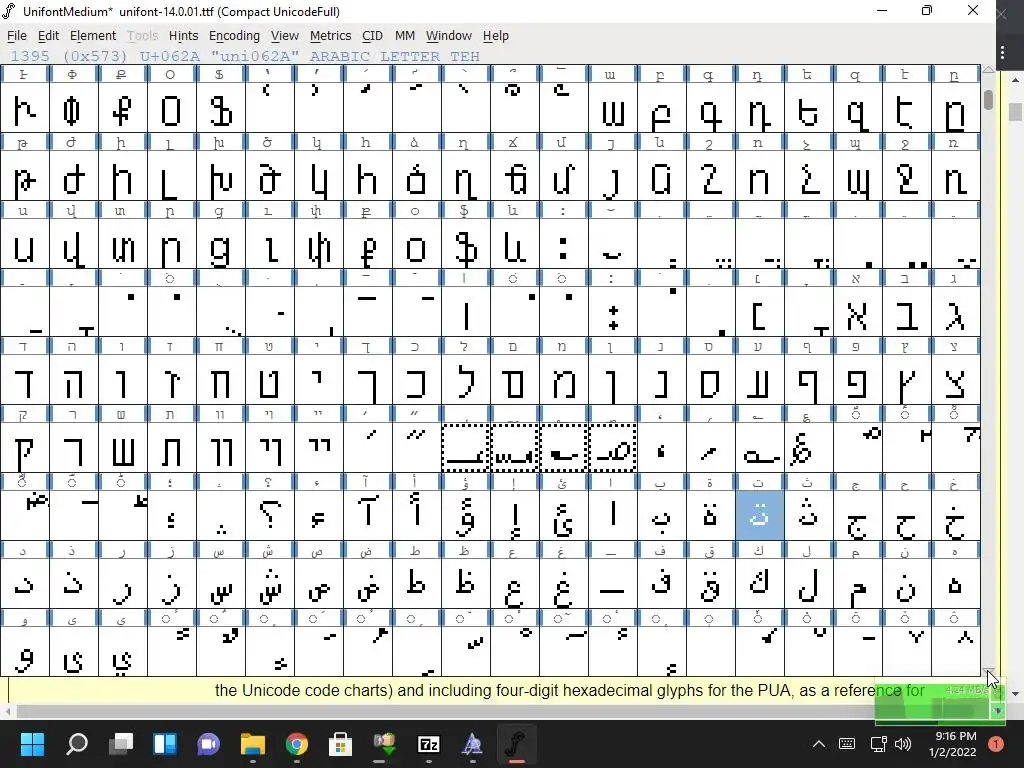Open the File menu

pyautogui.click(x=16, y=36)
